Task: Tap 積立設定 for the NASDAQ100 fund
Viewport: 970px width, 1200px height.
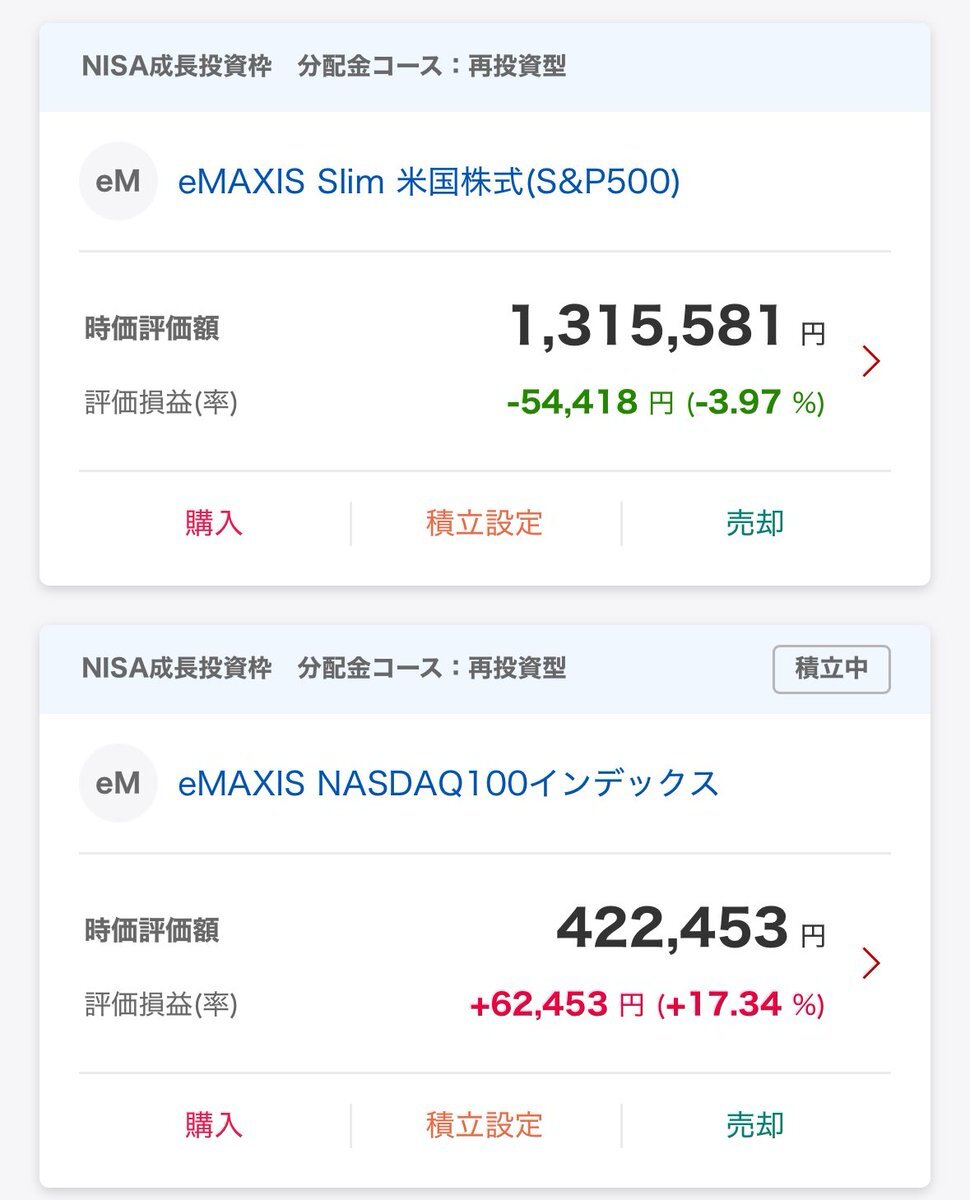Action: [x=485, y=1125]
